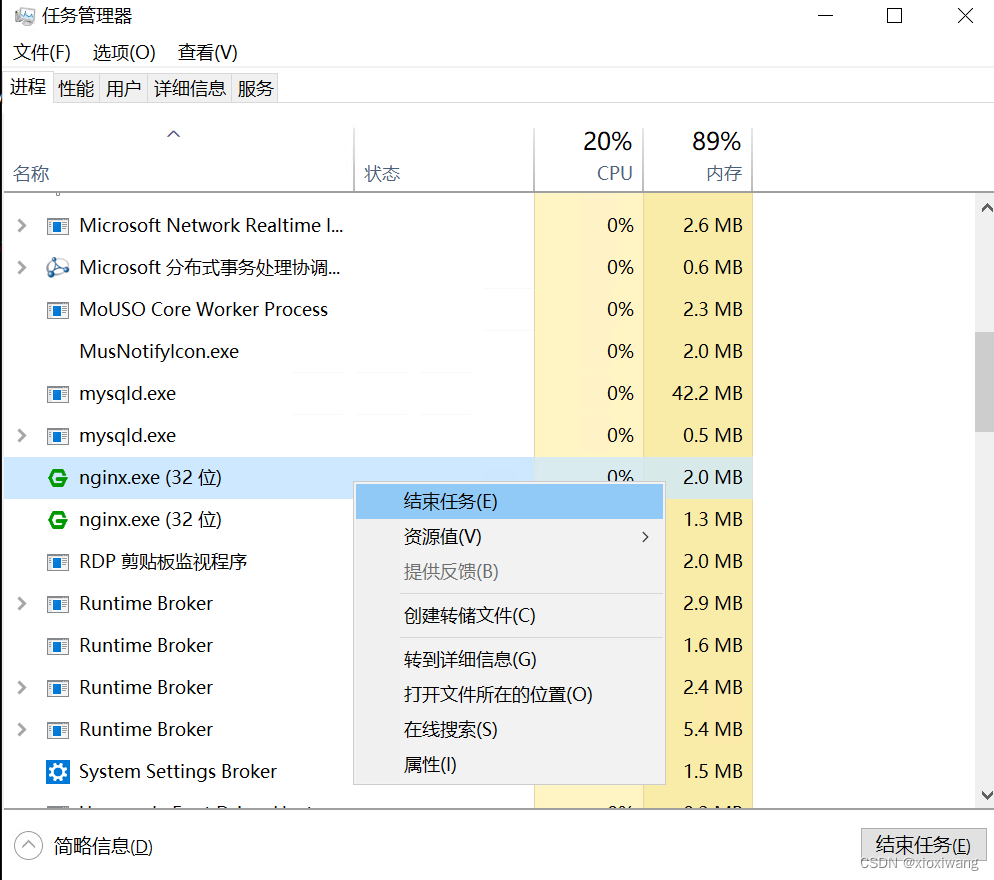Choose 属性(I) in the context menu
994x880 pixels.
(x=509, y=765)
